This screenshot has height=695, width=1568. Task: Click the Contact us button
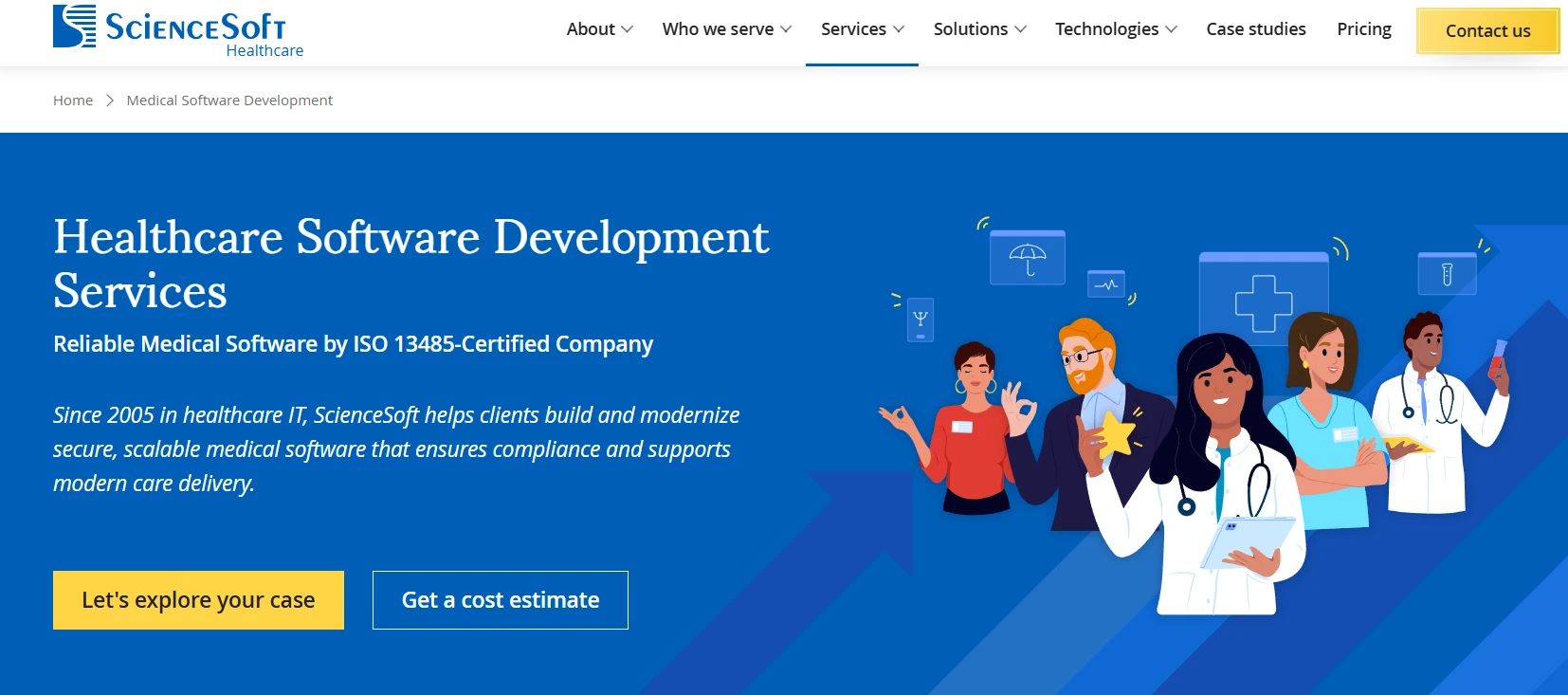(1487, 30)
